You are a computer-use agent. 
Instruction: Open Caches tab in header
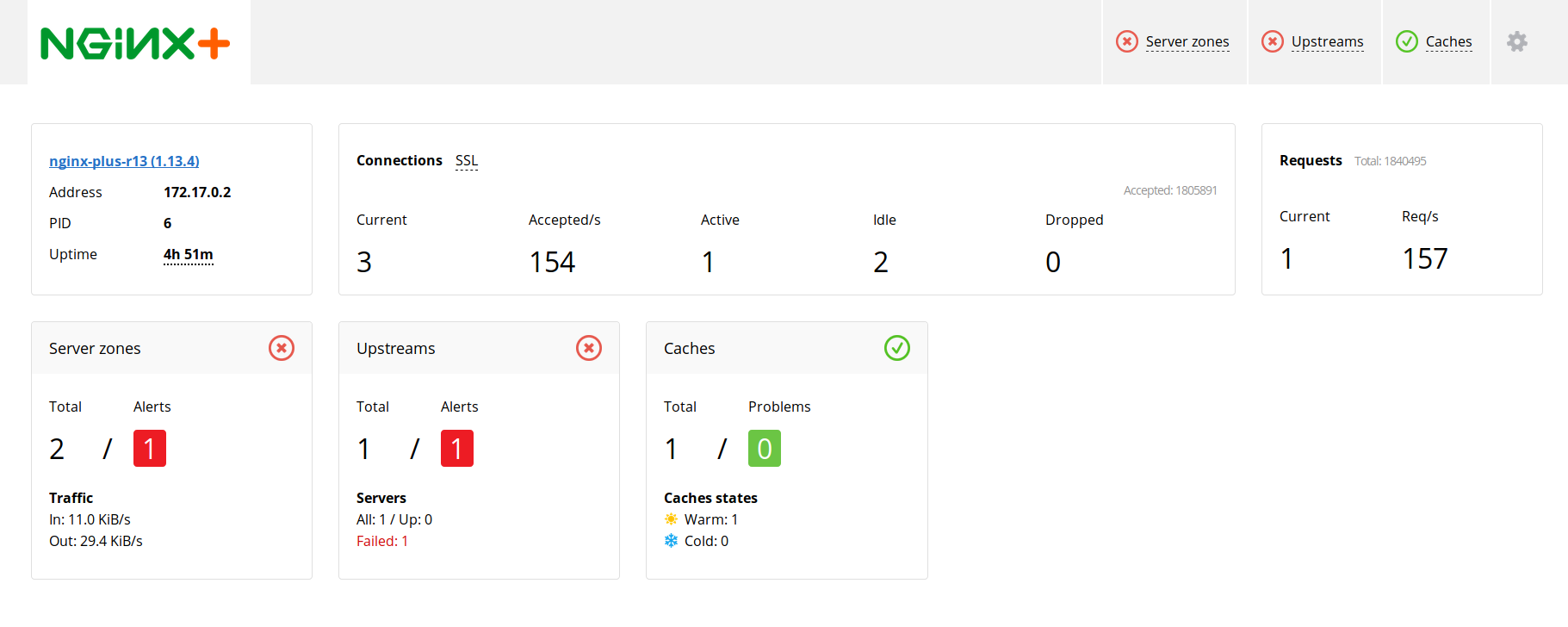tap(1449, 41)
